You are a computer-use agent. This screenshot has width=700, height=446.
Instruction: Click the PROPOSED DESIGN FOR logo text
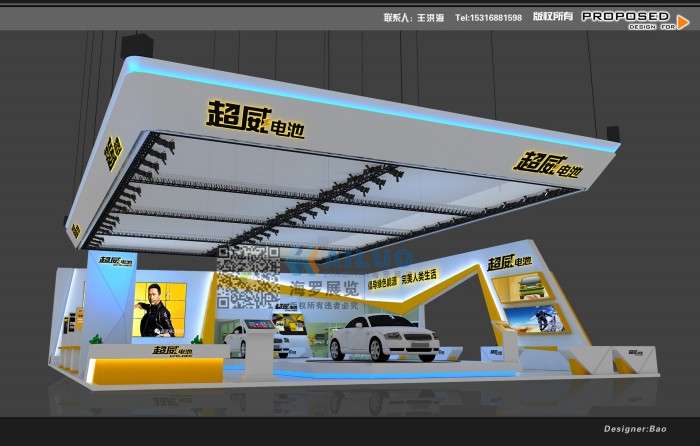click(x=627, y=21)
